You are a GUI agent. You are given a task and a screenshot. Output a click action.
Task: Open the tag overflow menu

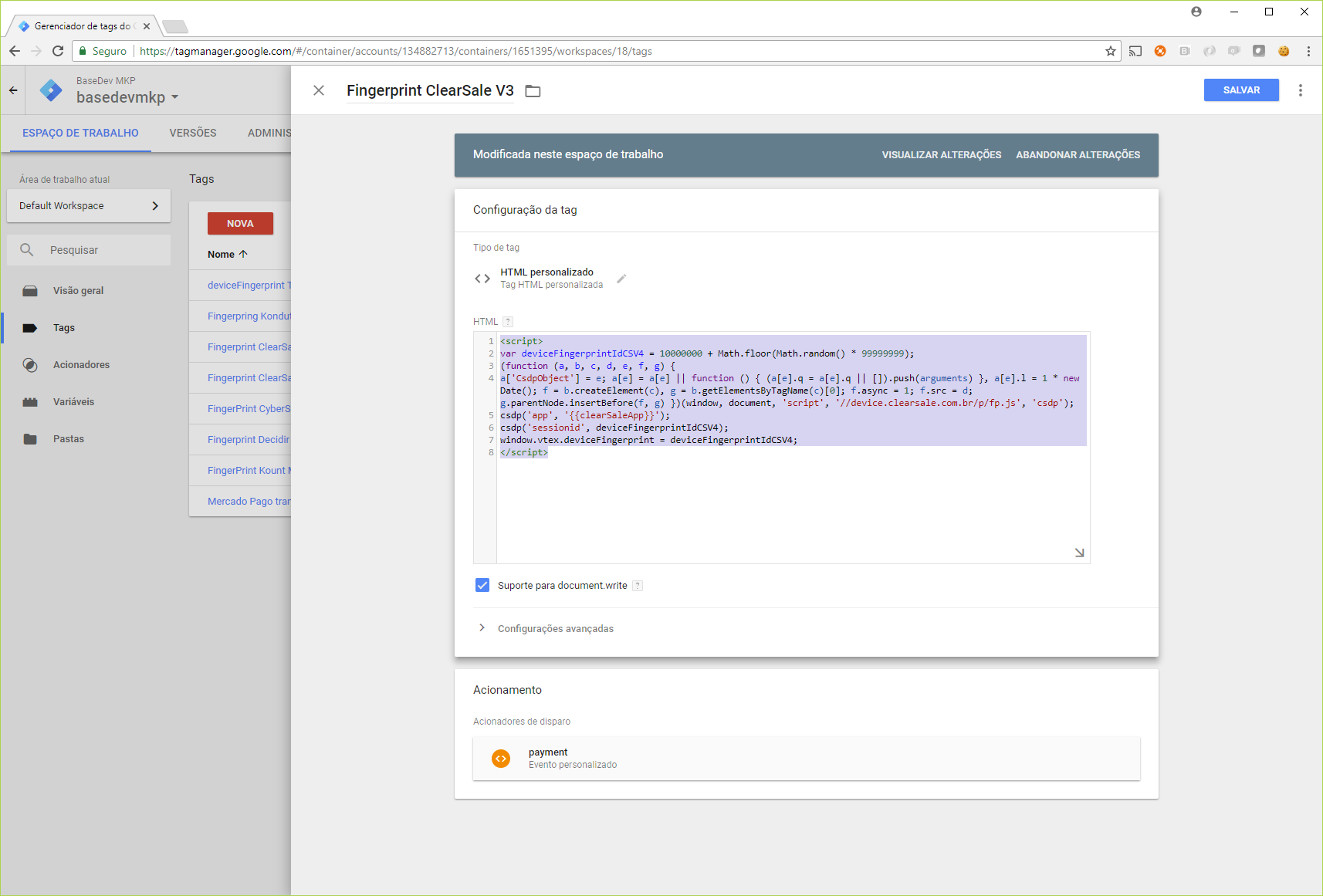coord(1301,90)
